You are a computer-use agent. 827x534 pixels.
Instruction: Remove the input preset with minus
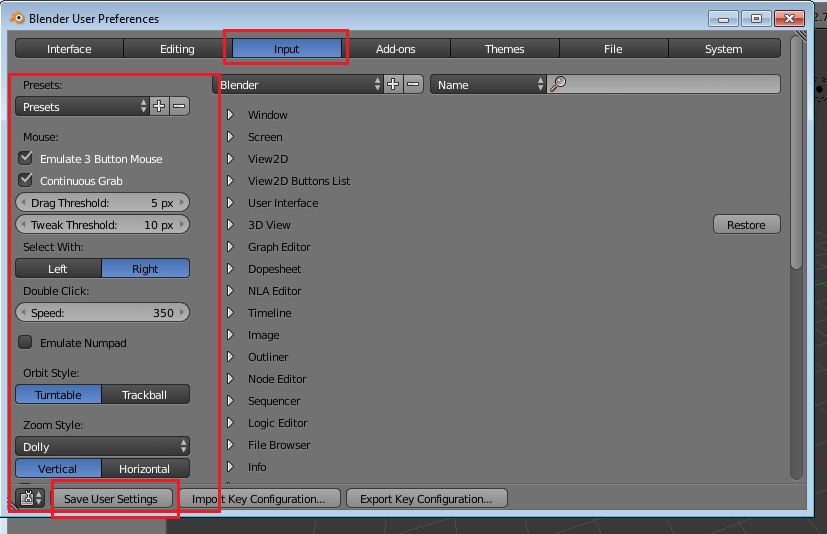(x=179, y=106)
